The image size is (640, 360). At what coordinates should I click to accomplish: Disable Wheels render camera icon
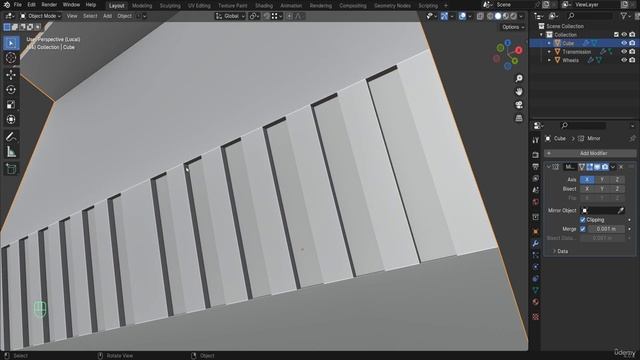point(632,60)
